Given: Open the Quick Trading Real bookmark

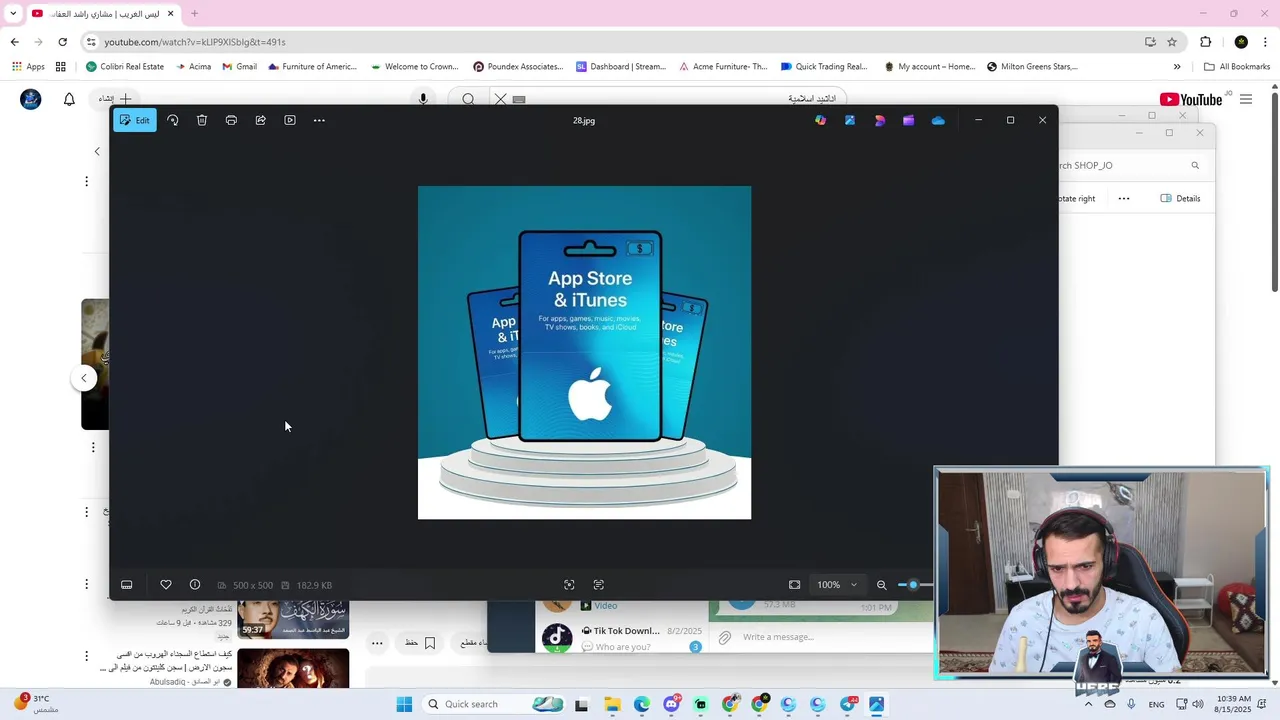Looking at the screenshot, I should point(824,67).
